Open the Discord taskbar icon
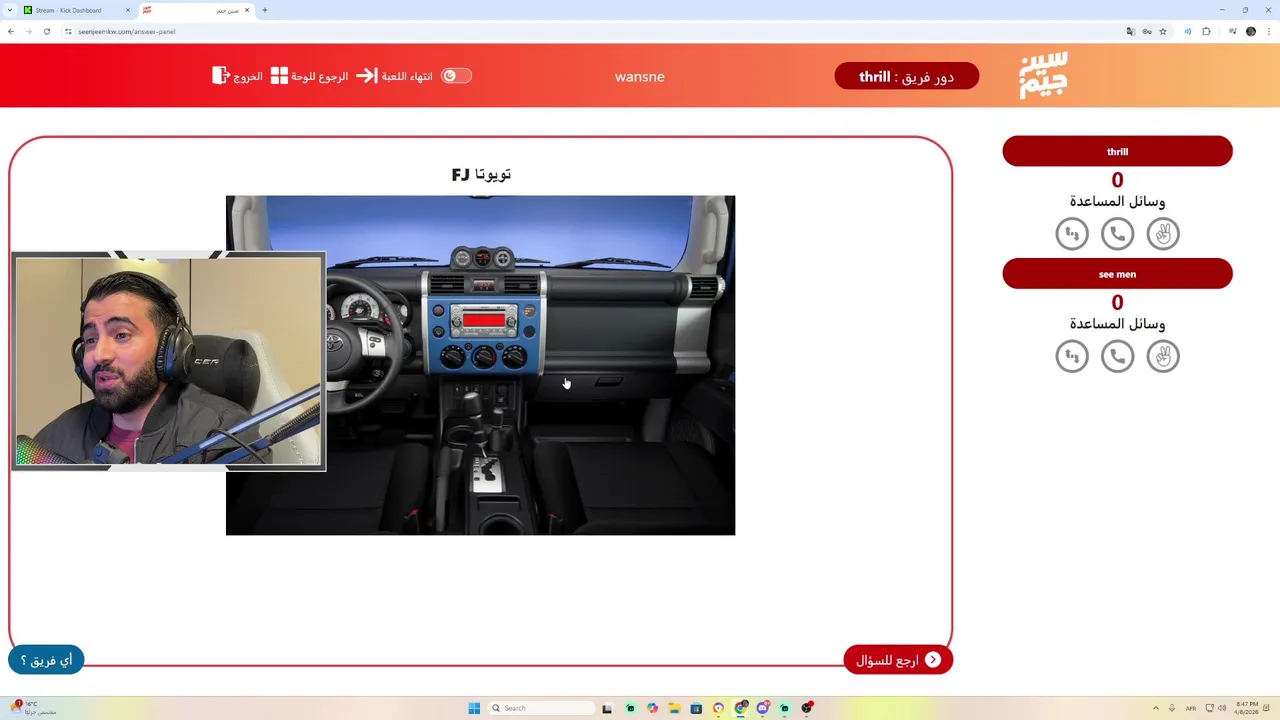Screen dimensions: 1280x720 [763, 708]
